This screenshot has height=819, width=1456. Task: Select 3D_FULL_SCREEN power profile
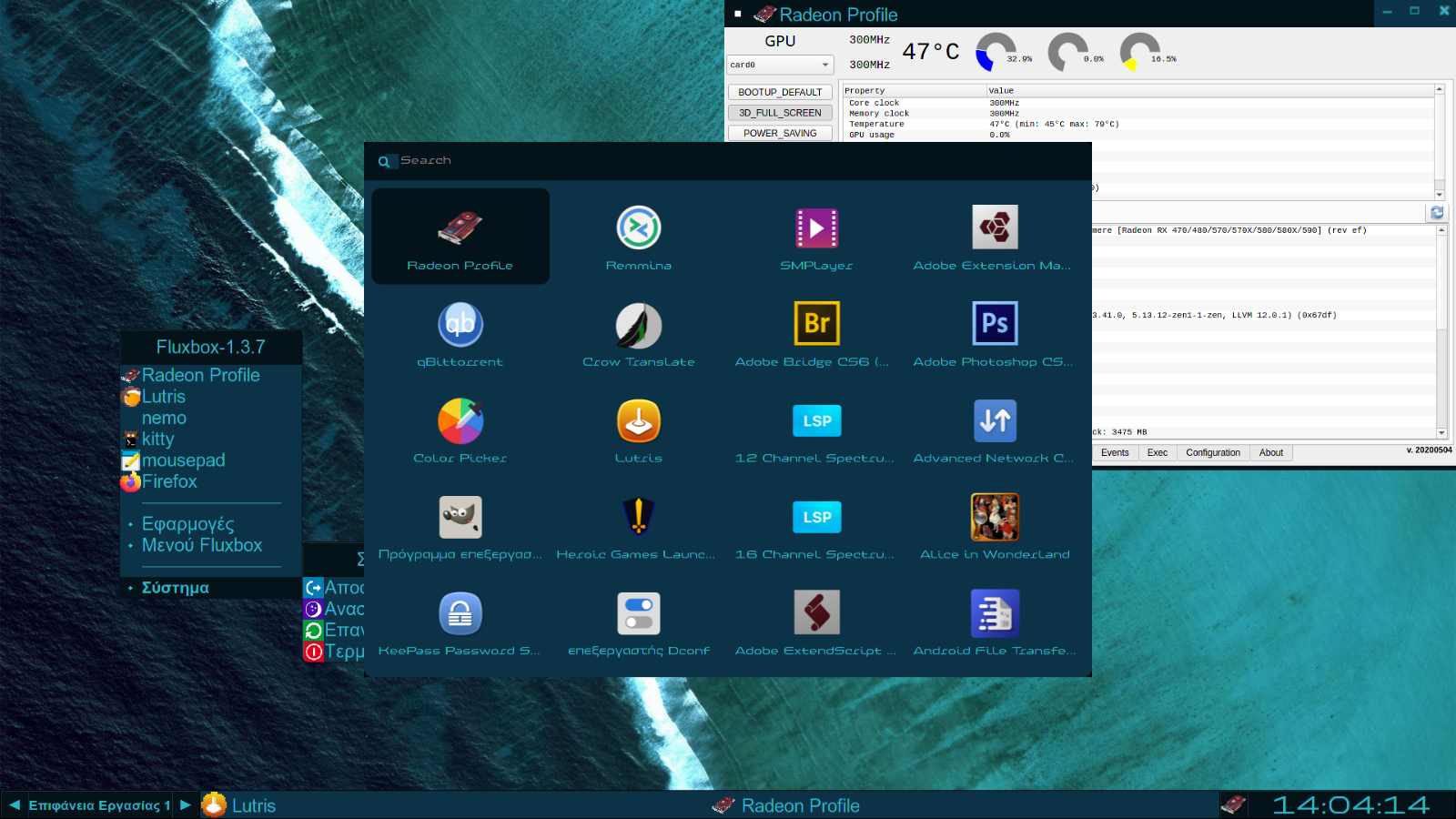[780, 113]
